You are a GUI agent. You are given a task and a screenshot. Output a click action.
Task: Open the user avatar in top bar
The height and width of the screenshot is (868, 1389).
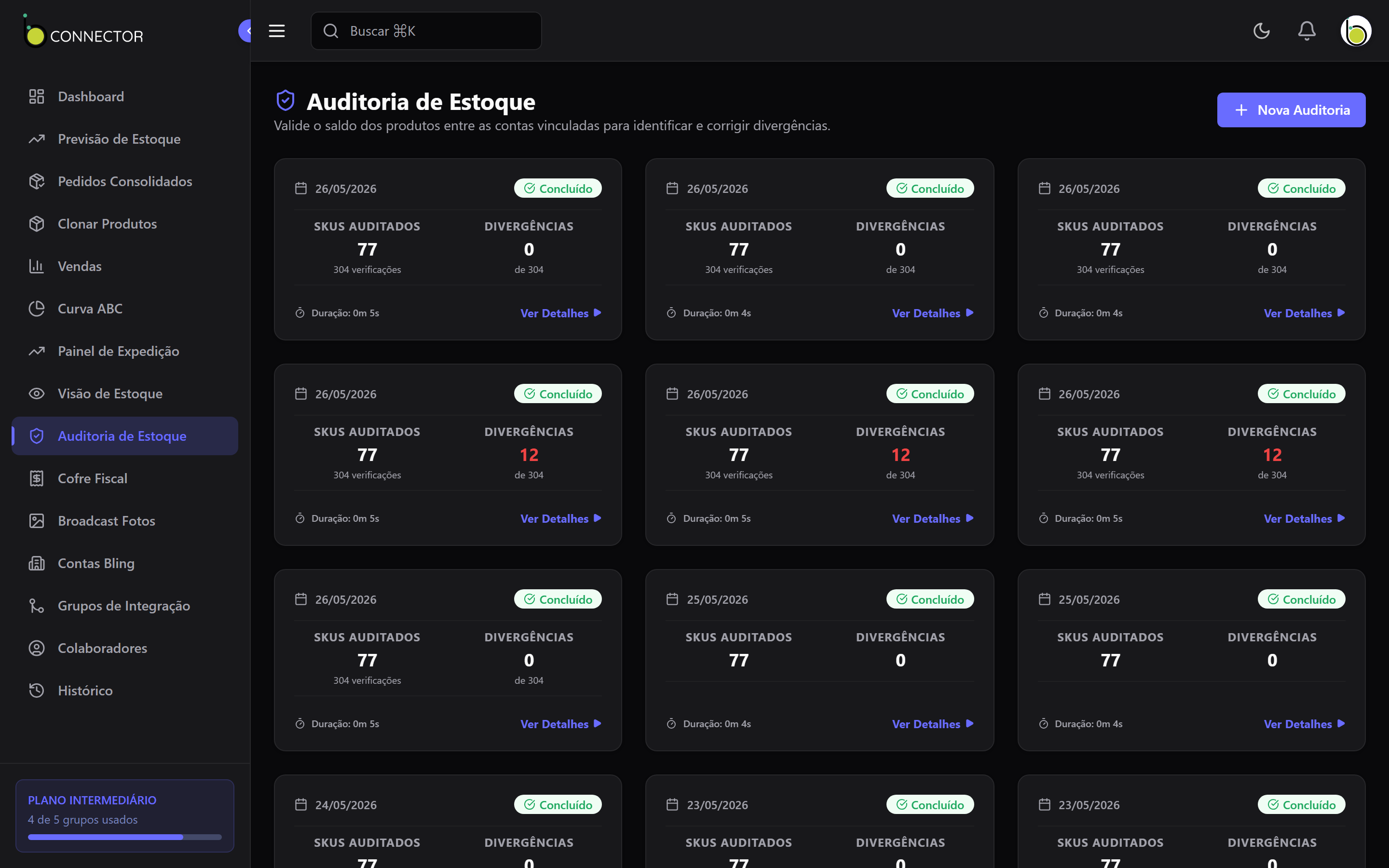coord(1356,31)
